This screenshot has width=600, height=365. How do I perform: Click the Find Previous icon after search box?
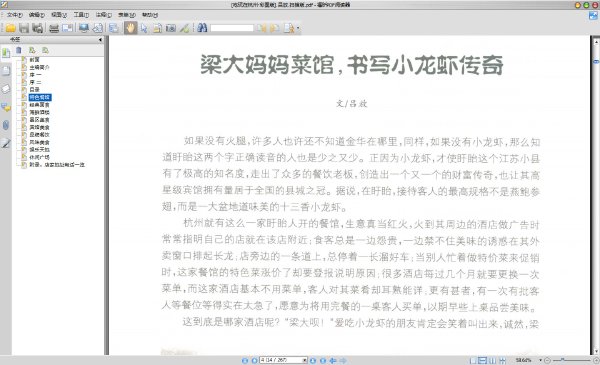(262, 28)
